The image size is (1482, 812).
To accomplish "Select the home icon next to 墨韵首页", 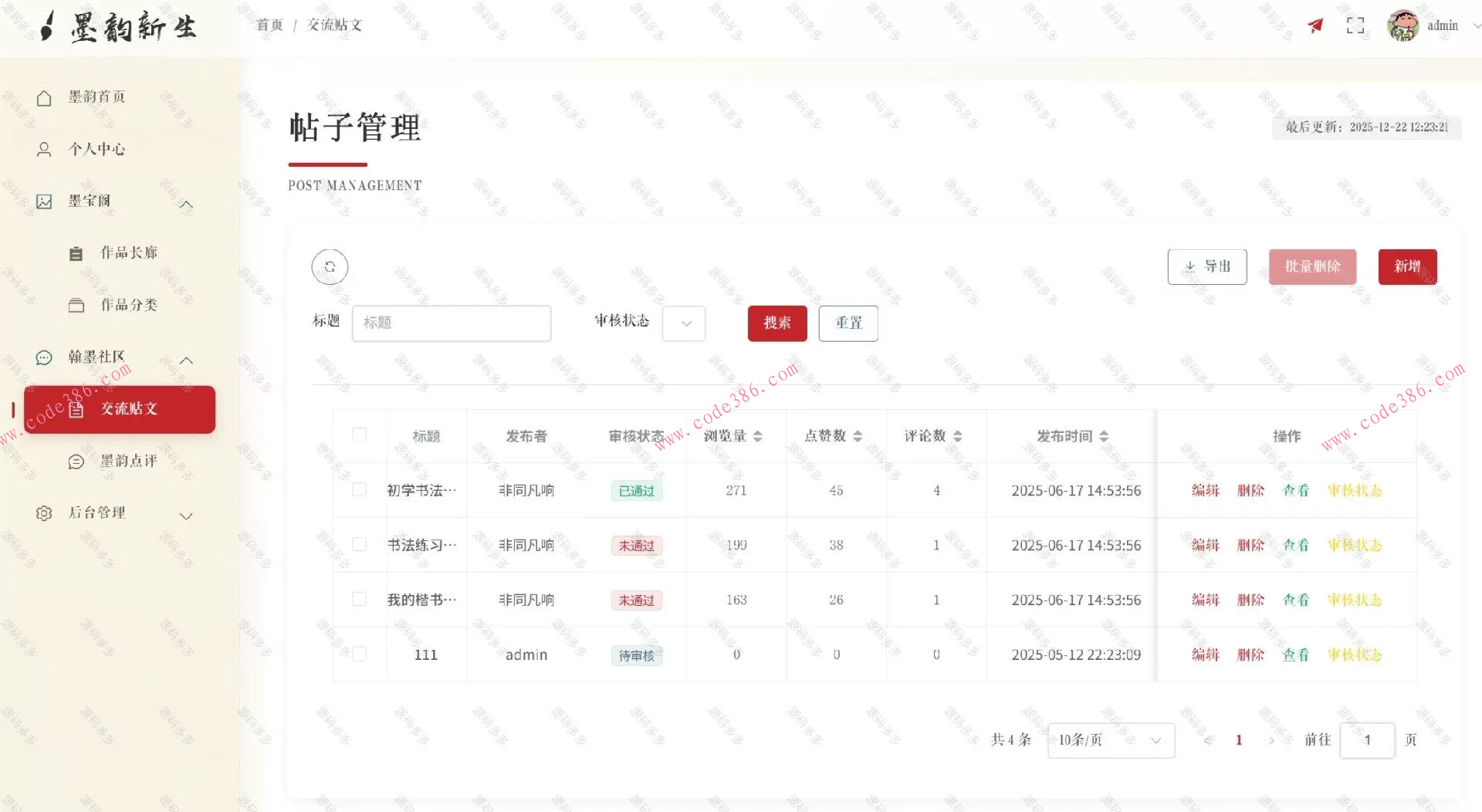I will [x=44, y=97].
